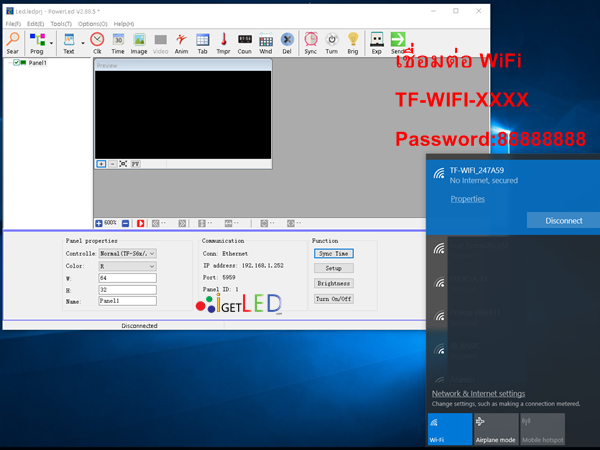The image size is (600, 450).
Task: Add the Coun countdown element
Action: coord(245,43)
